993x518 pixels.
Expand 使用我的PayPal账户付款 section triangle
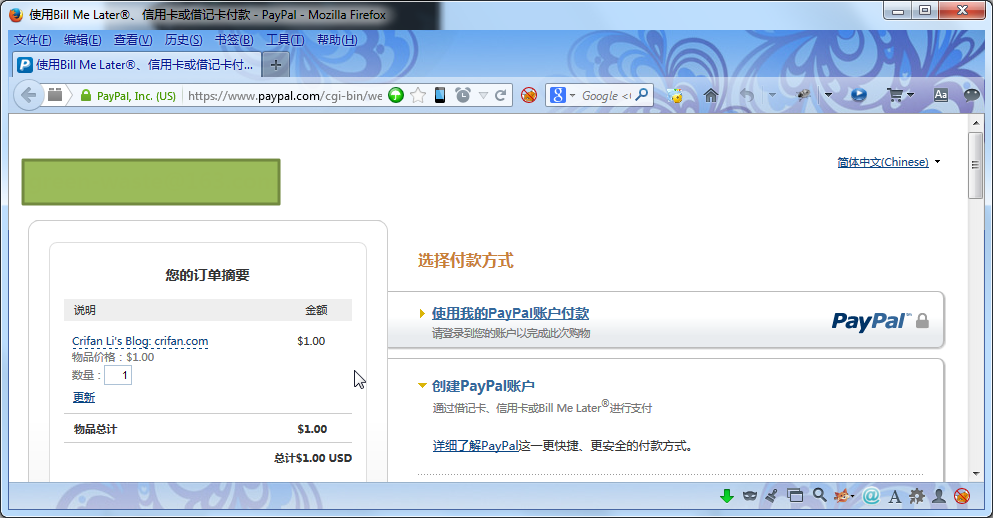422,313
